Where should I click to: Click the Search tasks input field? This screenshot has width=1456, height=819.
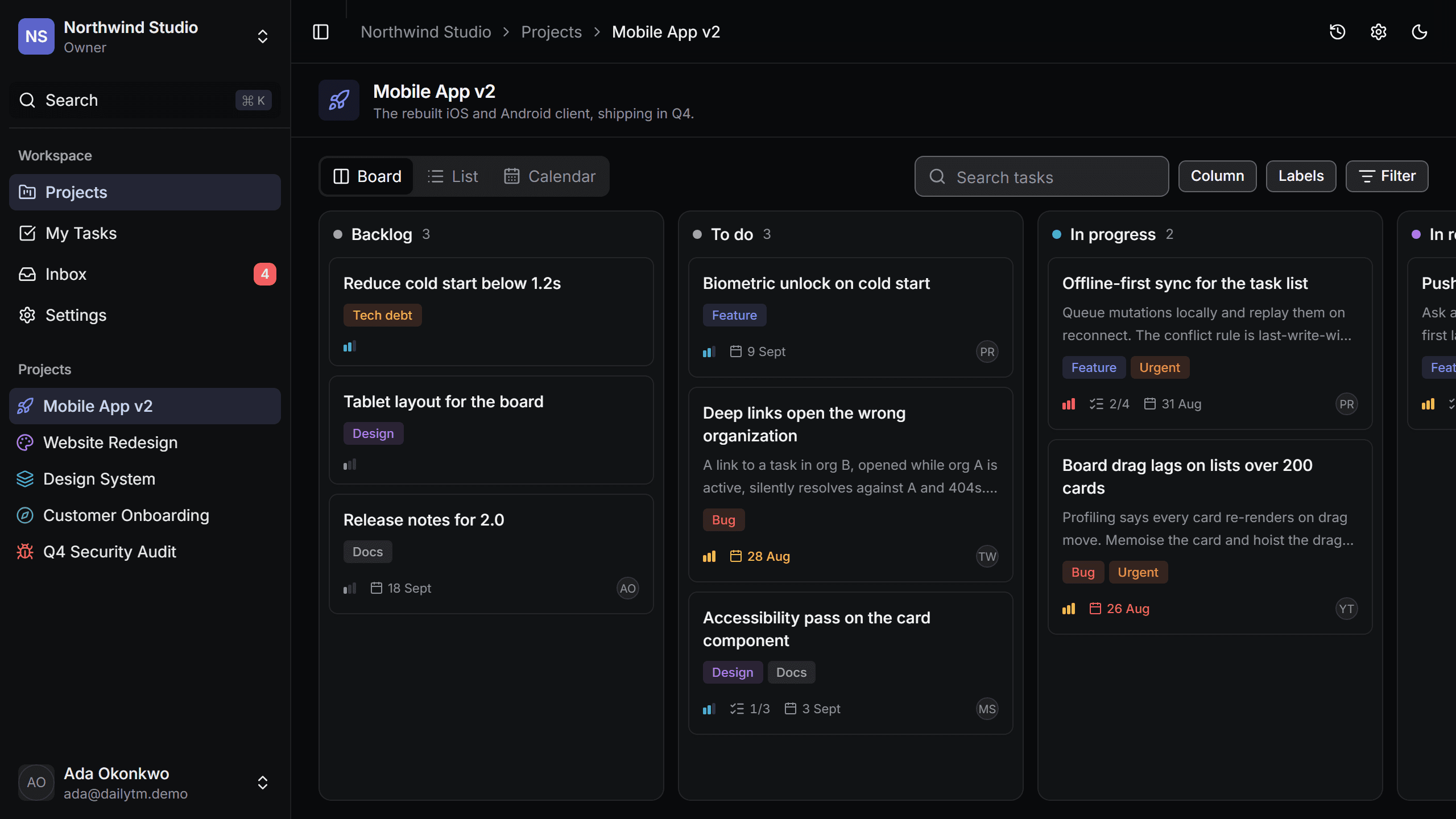click(x=1041, y=176)
